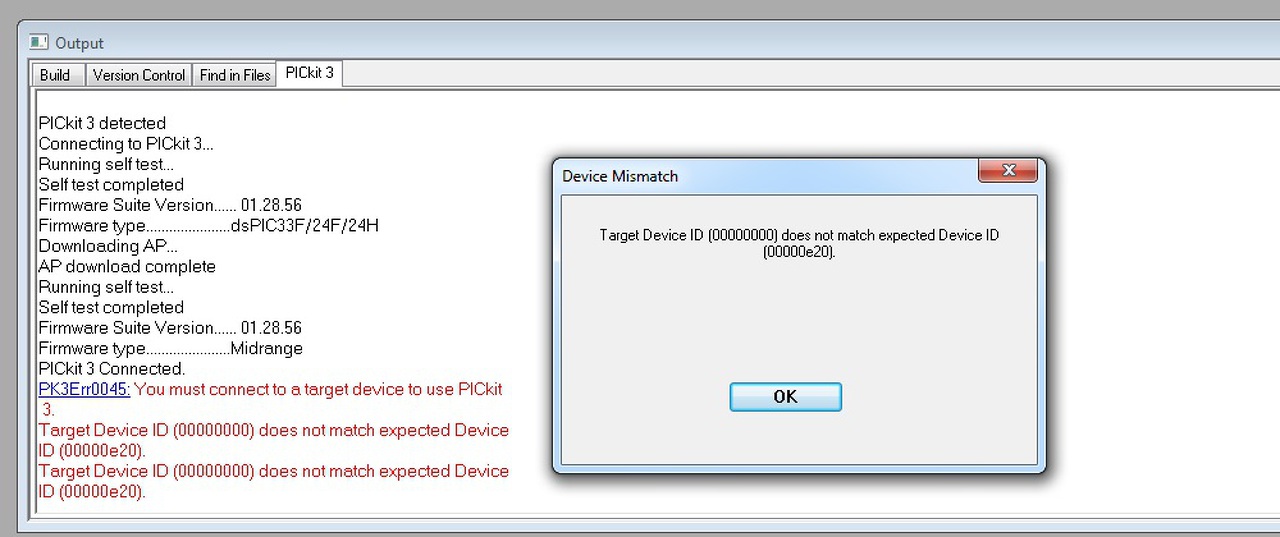The image size is (1280, 537).
Task: Select the Find in Files tab
Action: [235, 75]
